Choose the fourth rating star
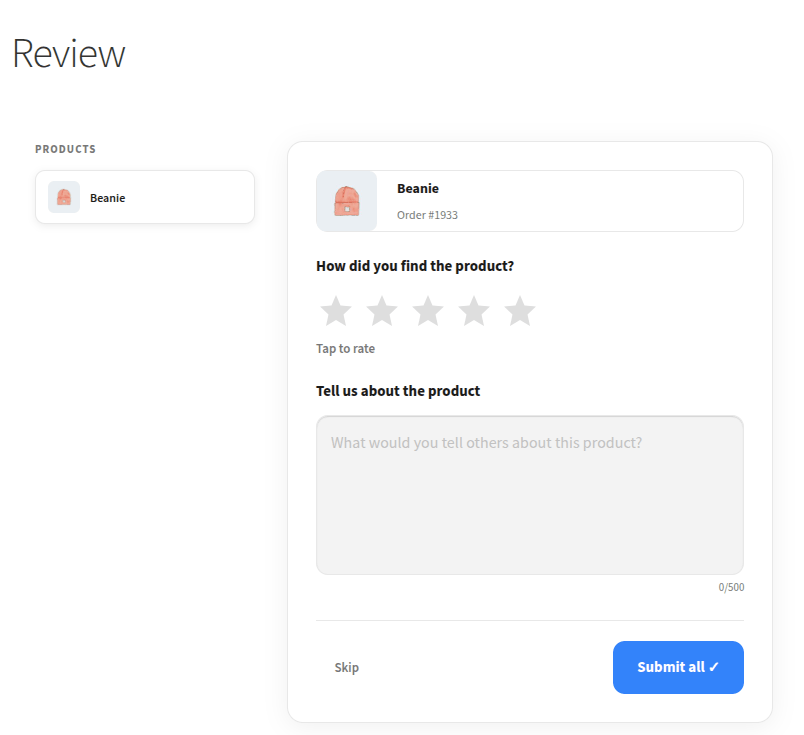 (474, 312)
